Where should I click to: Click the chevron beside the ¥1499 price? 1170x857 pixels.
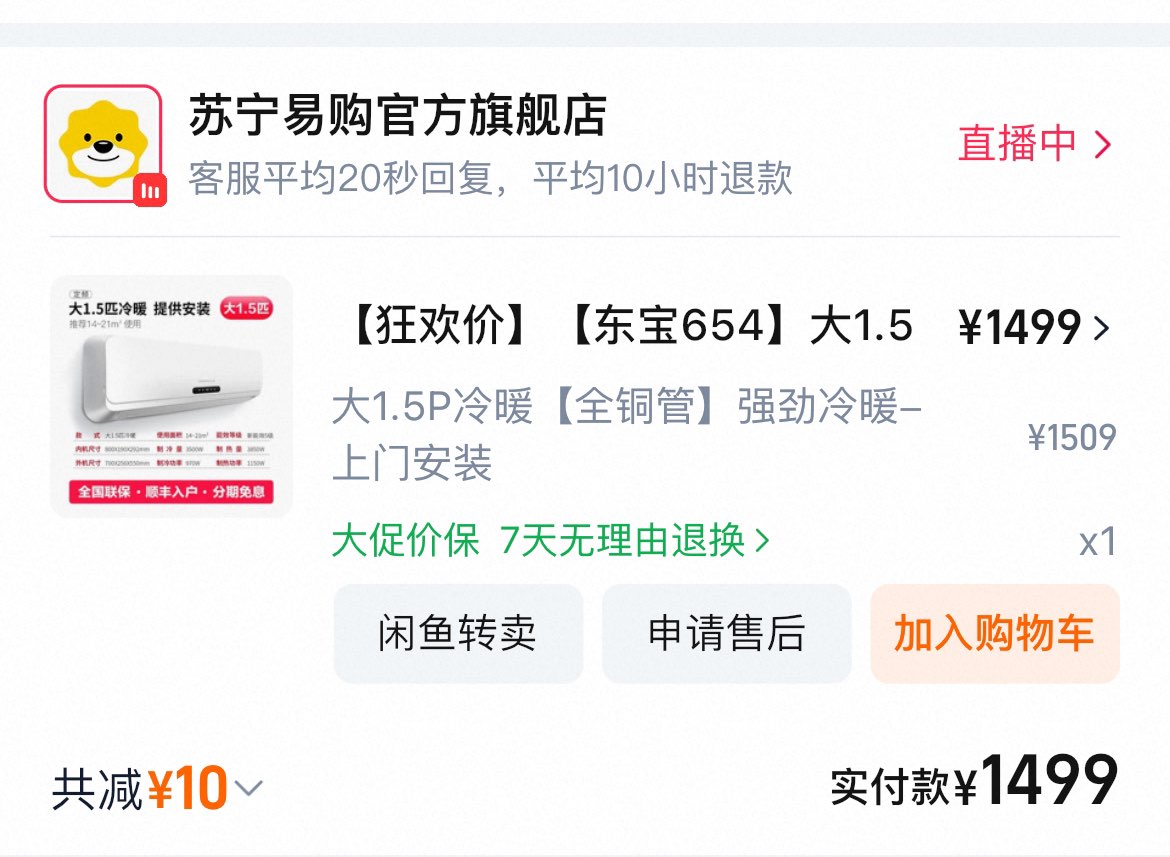click(1102, 327)
